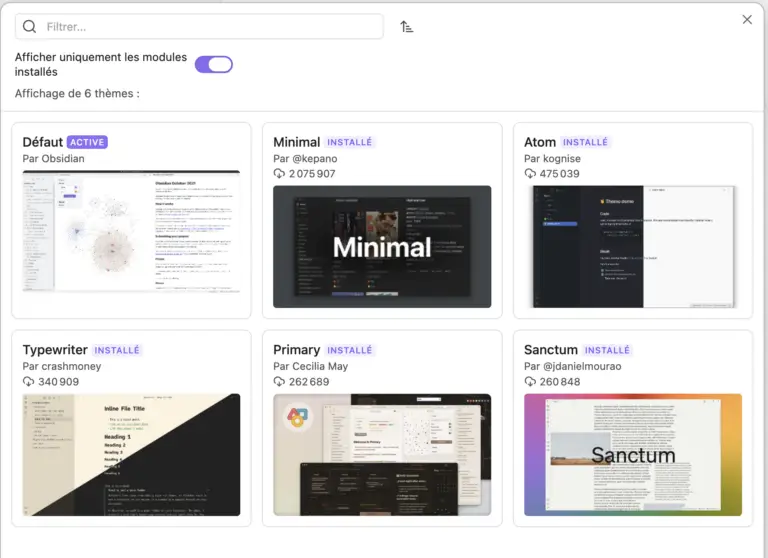Click the download icon under Typewriter theme

pos(29,382)
